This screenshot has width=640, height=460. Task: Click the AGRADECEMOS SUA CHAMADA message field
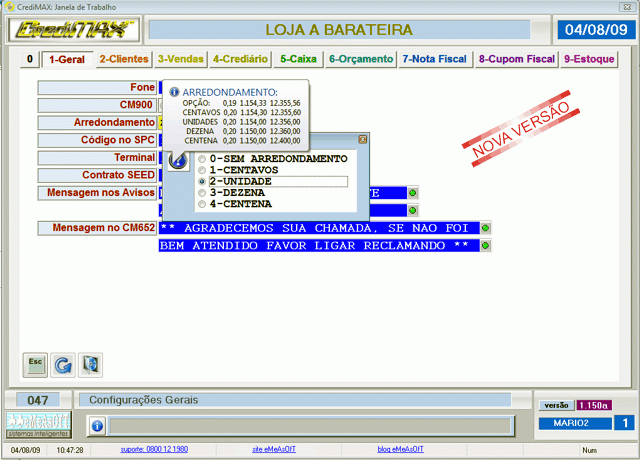(318, 228)
